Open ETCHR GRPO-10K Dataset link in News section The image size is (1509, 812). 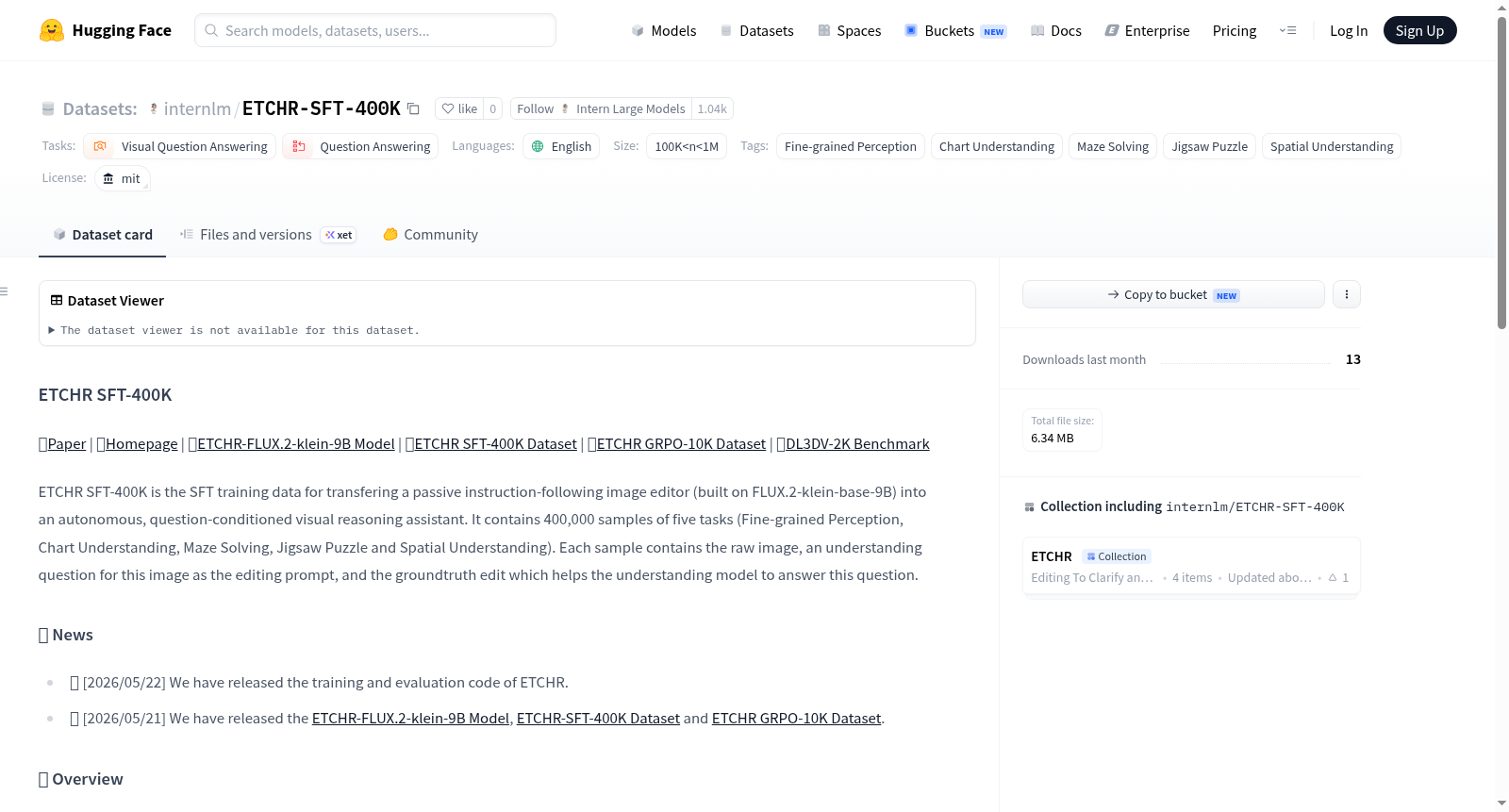pyautogui.click(x=796, y=719)
